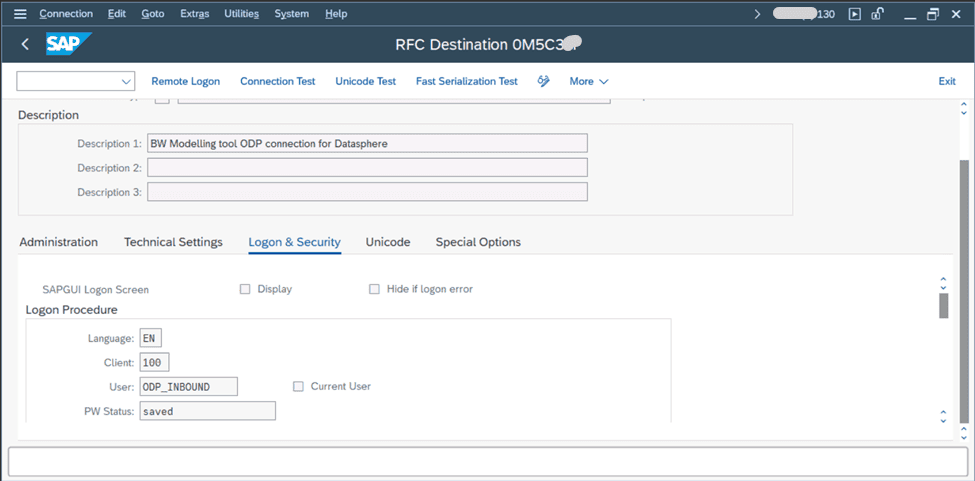The image size is (975, 481).
Task: Click the lock icon in title bar
Action: (877, 14)
